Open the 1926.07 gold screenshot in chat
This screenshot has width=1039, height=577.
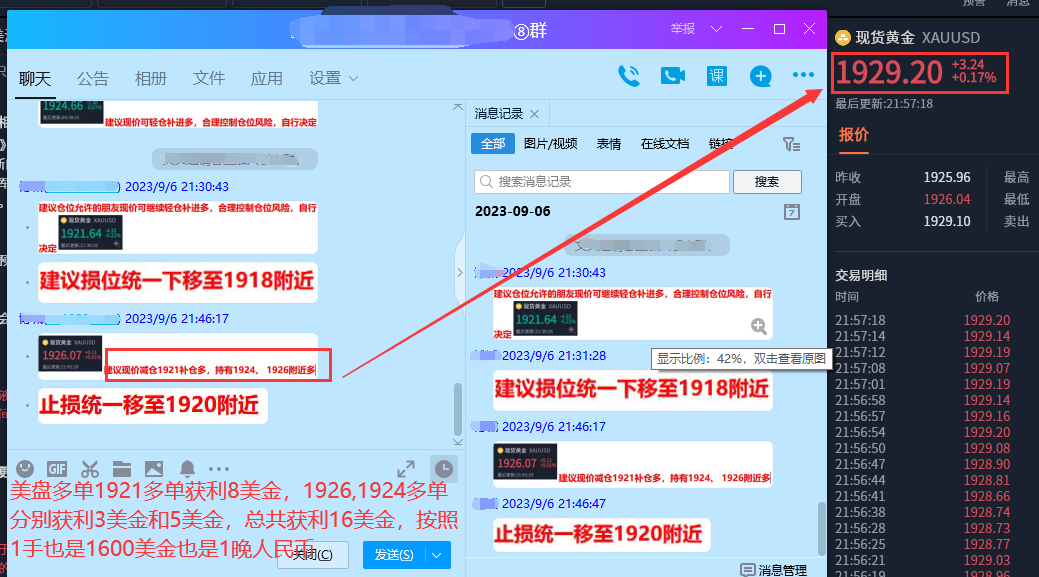(71, 354)
